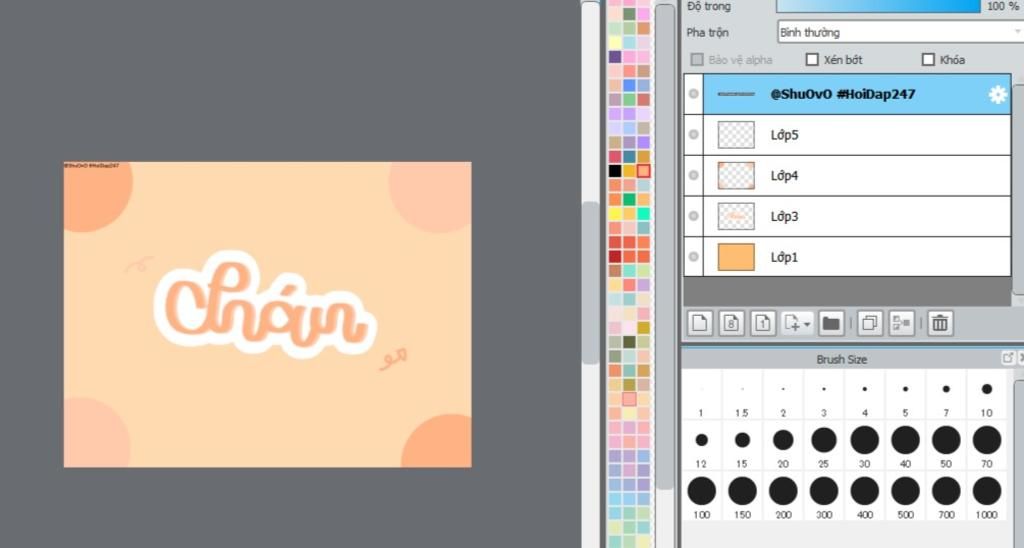Screen dimensions: 1024x548
Task: Select layer Lớp4
Action: (857, 176)
